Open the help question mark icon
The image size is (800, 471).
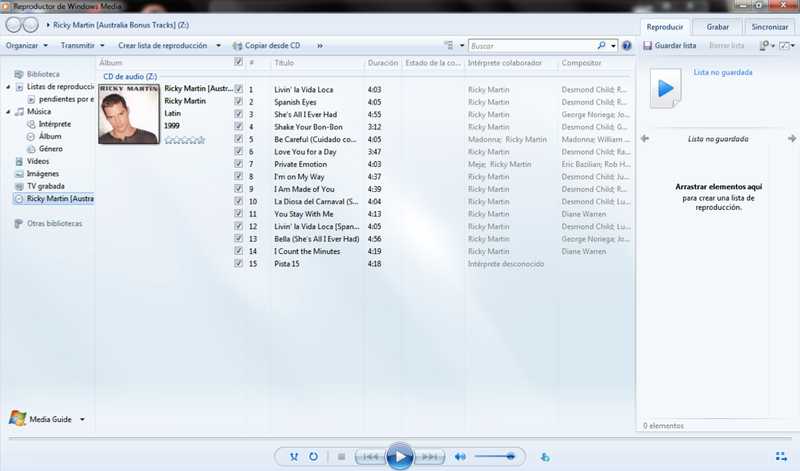pos(627,45)
